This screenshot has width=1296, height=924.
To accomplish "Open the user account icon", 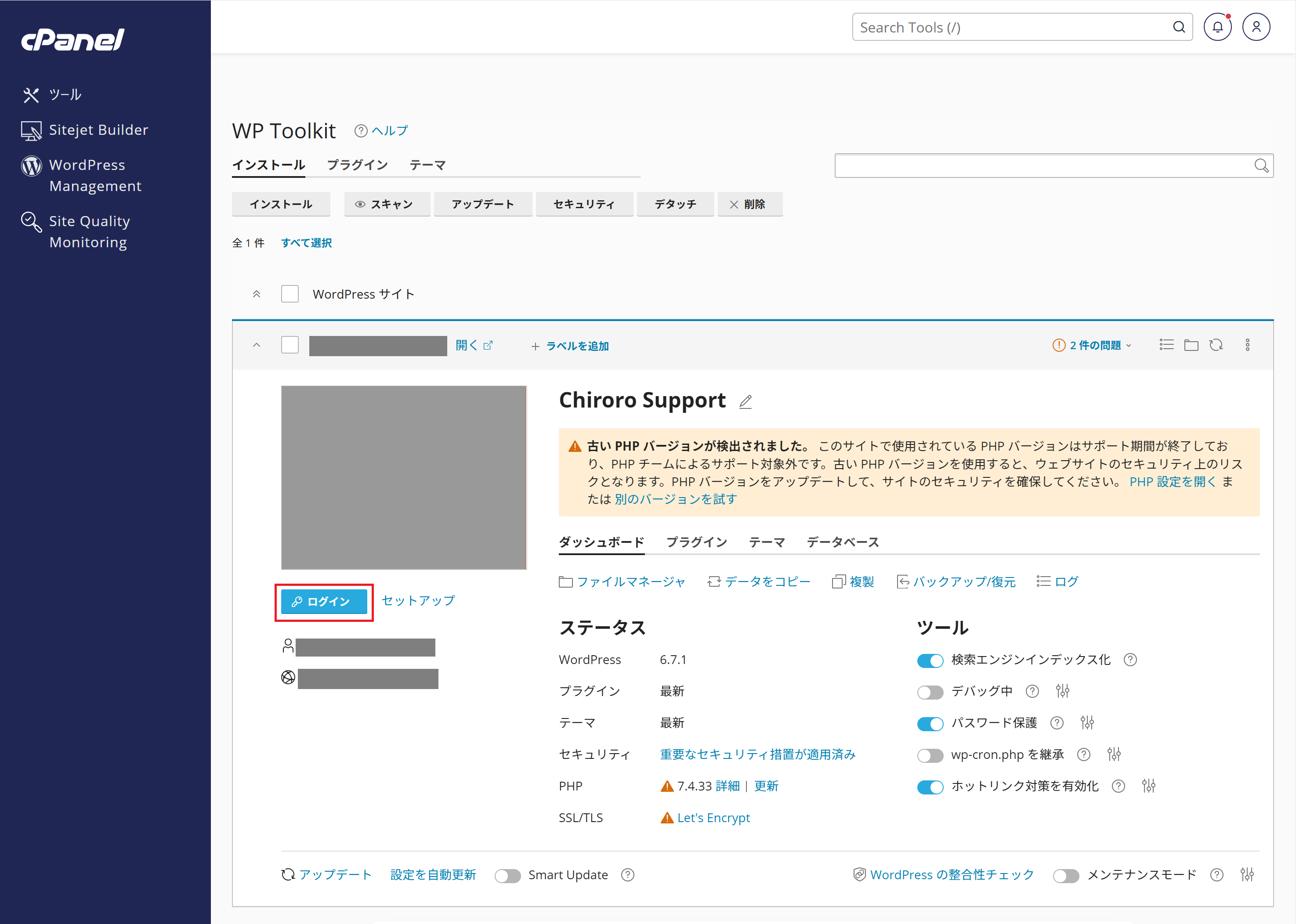I will 1256,27.
